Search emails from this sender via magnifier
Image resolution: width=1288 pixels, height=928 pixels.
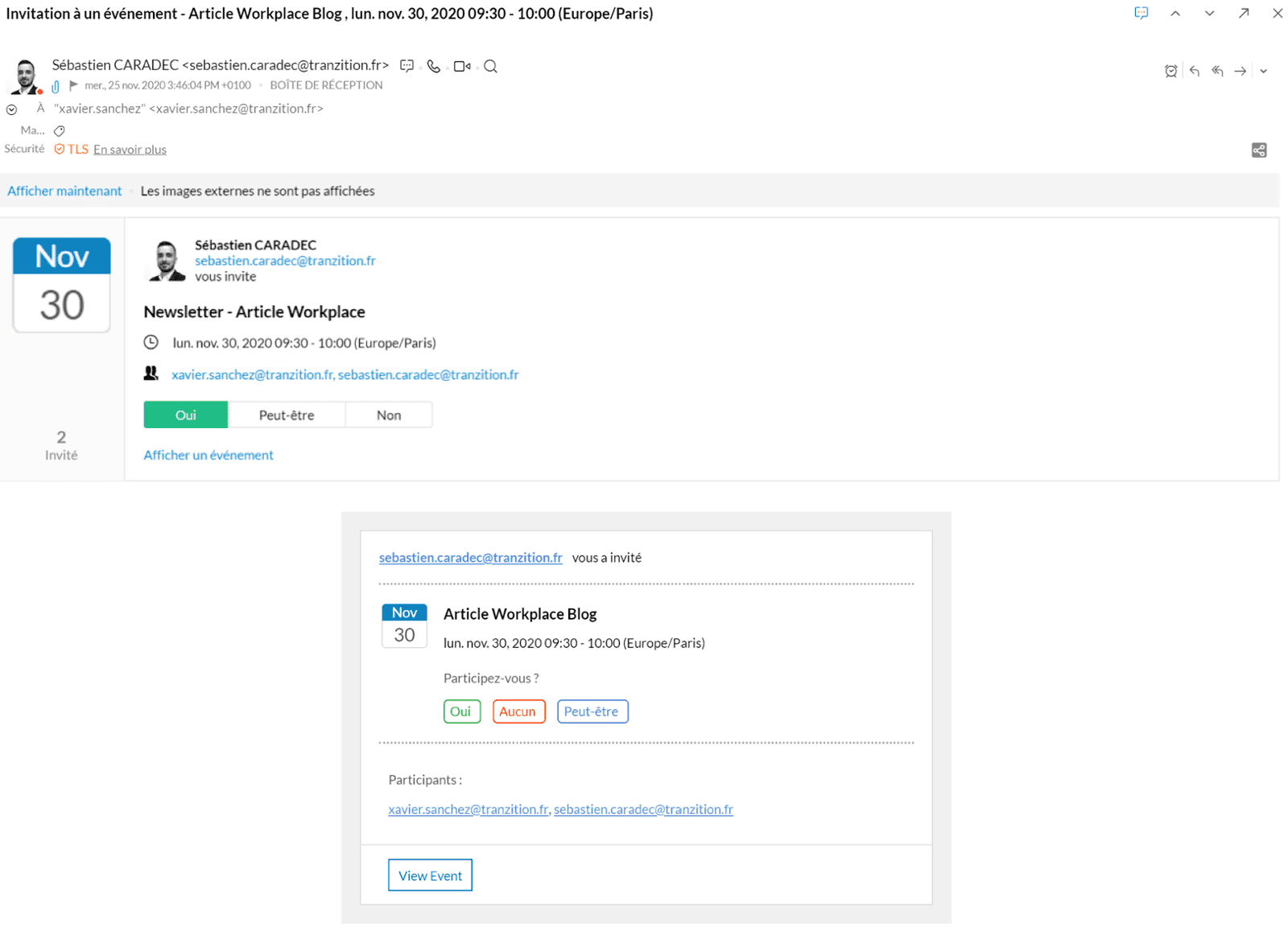(490, 66)
